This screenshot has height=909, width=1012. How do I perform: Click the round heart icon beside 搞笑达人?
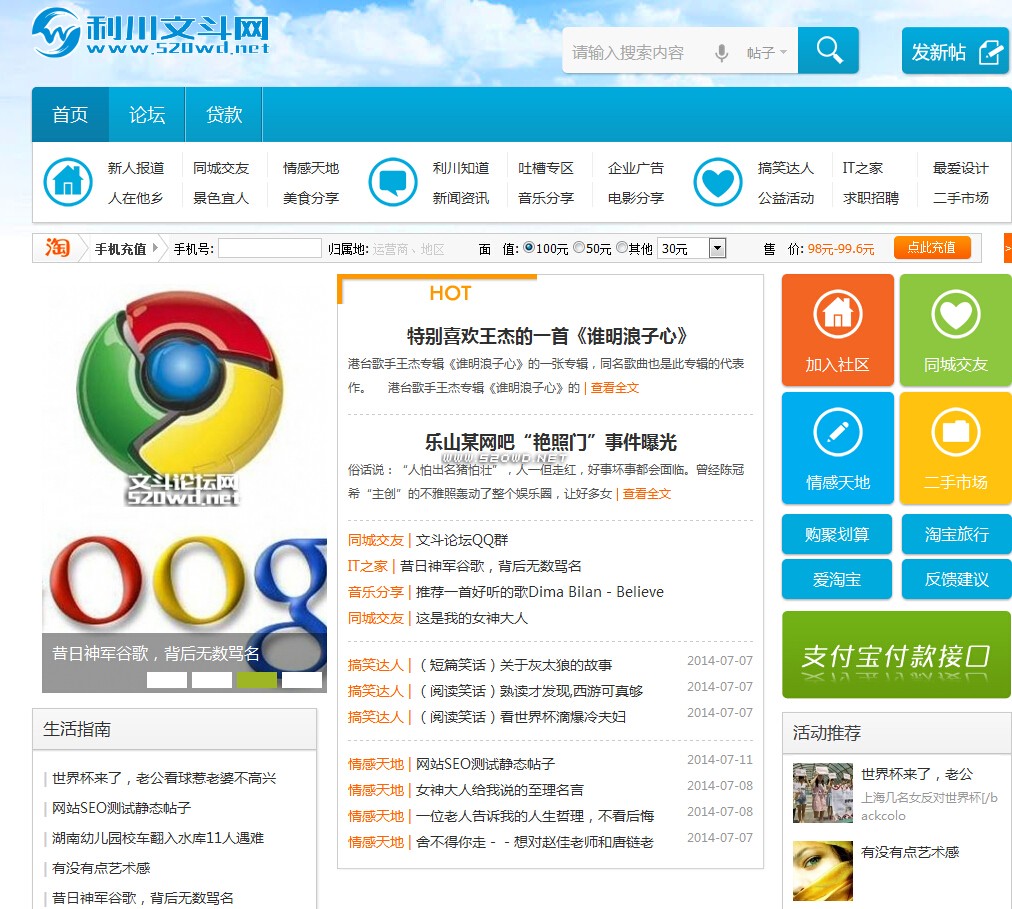tap(718, 182)
